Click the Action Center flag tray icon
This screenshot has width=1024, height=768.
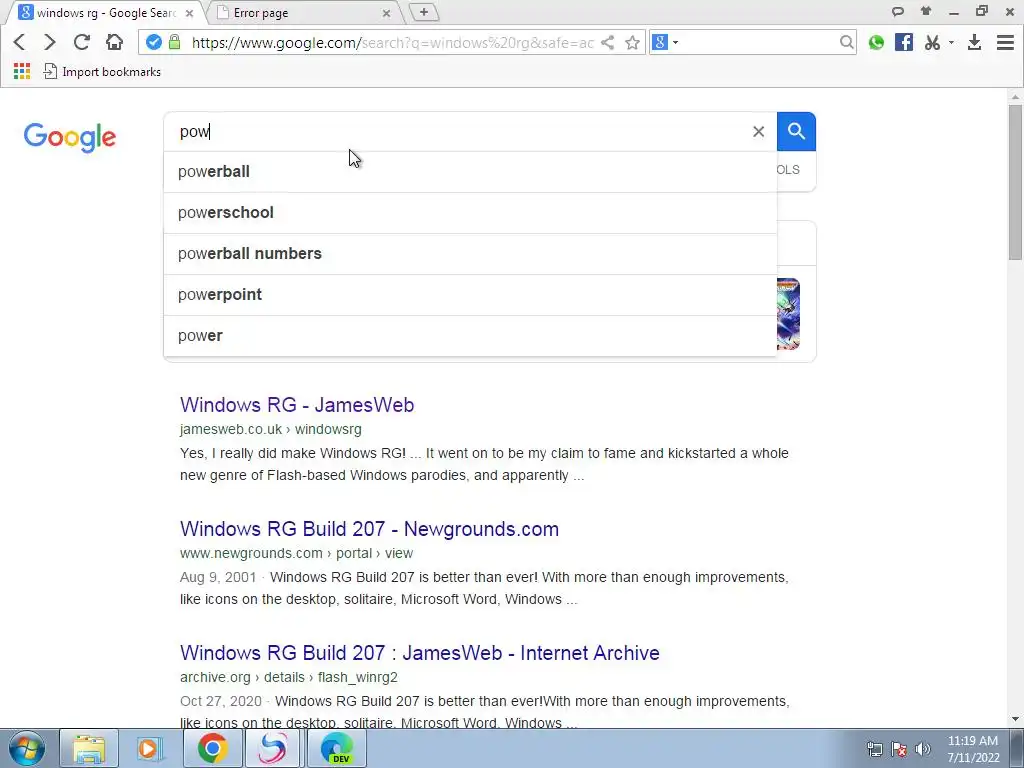pyautogui.click(x=899, y=749)
